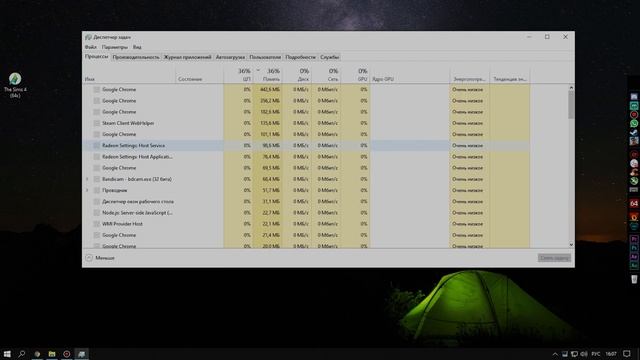This screenshot has width=640, height=360.
Task: Open taskbar search magnifier
Action: coord(22,354)
